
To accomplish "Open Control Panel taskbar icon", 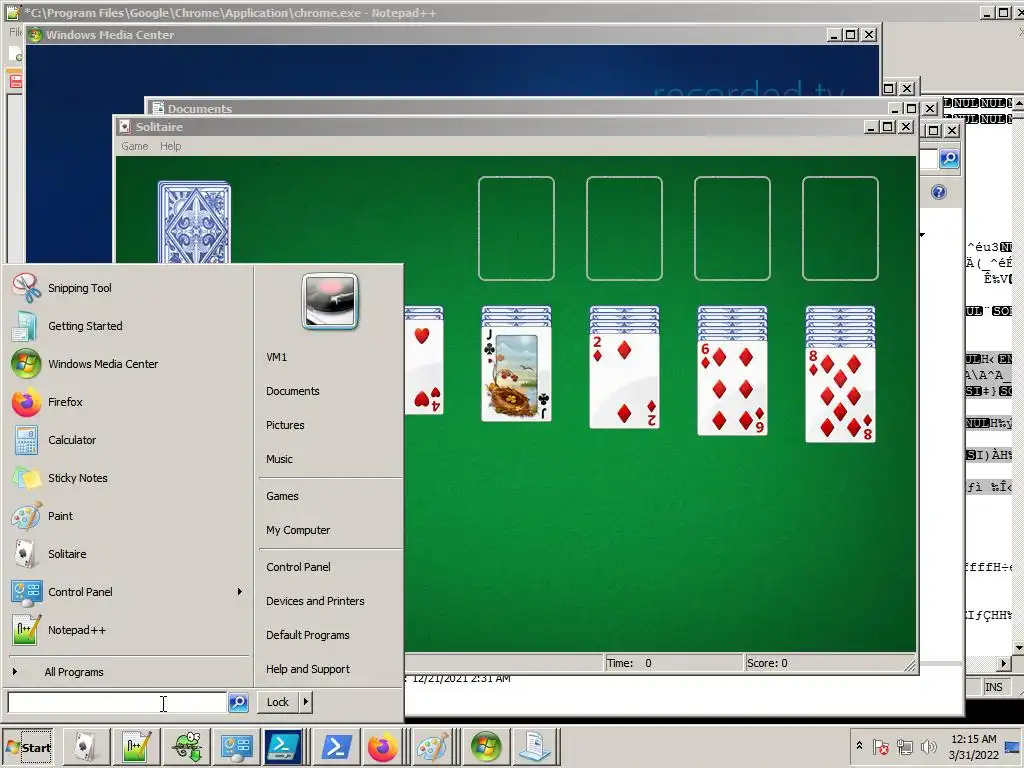I will tap(236, 746).
